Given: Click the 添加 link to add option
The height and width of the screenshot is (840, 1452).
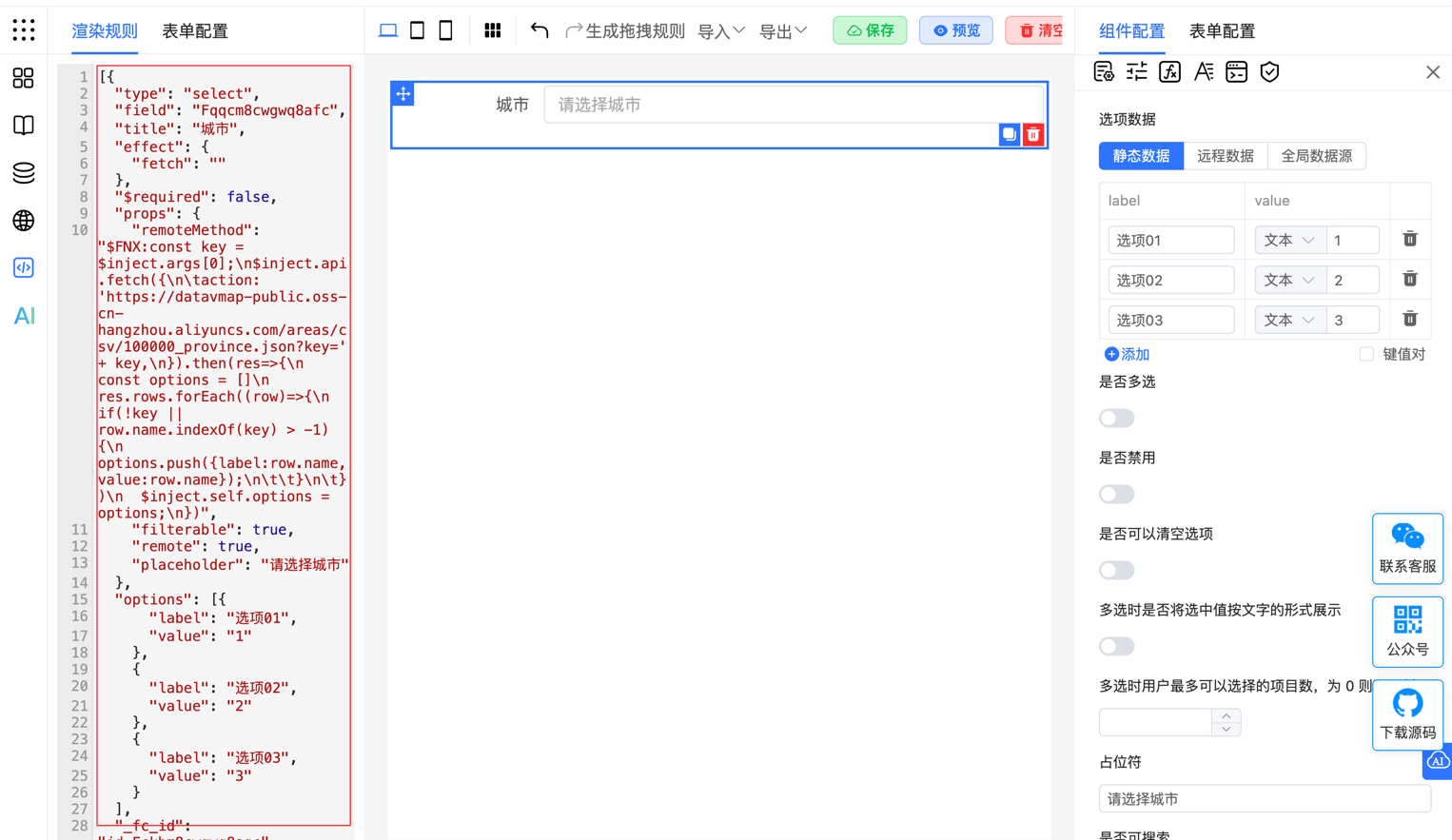Looking at the screenshot, I should click(x=1127, y=354).
